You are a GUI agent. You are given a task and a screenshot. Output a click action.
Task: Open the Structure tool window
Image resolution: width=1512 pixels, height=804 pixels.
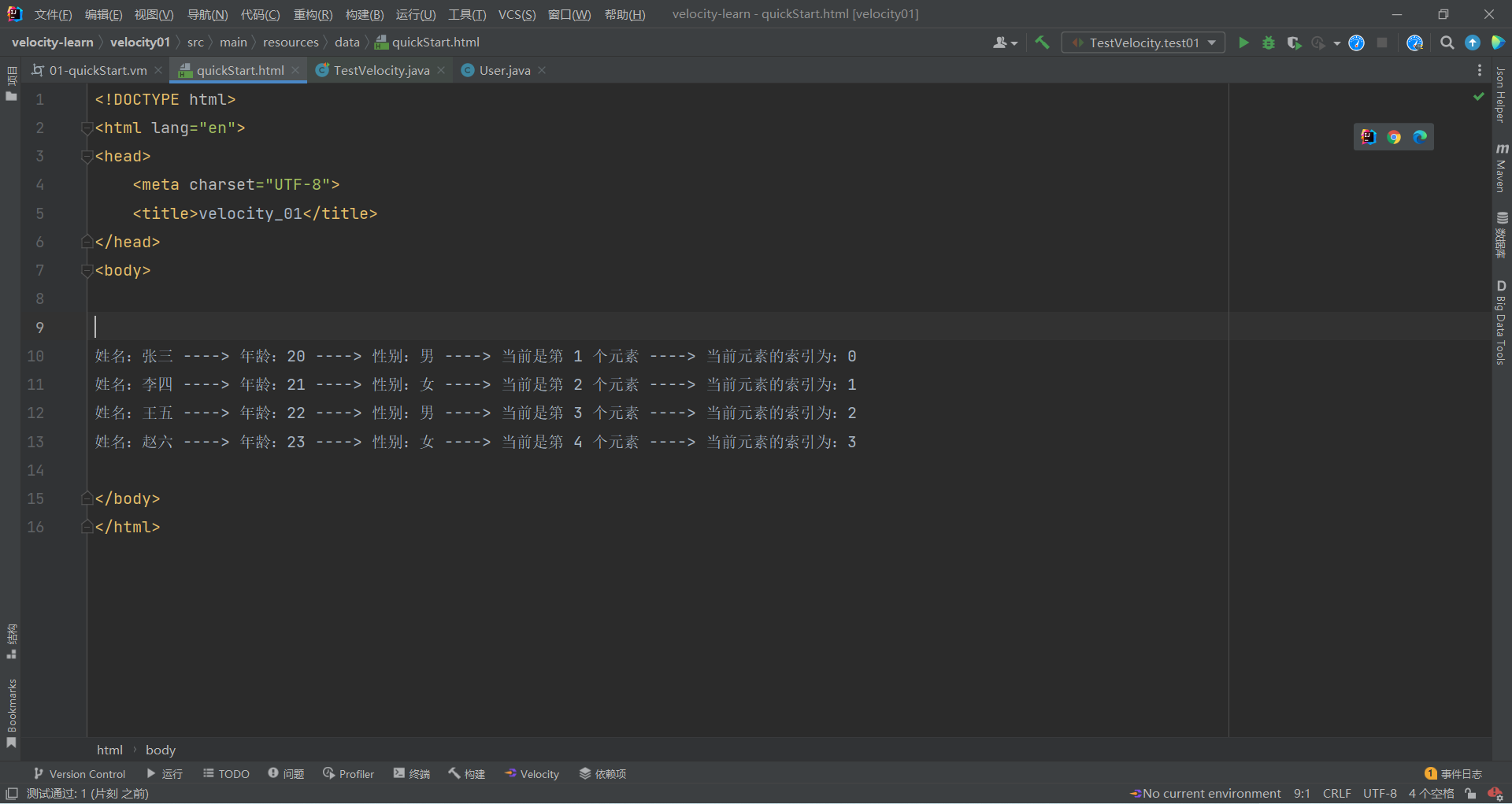[x=12, y=642]
